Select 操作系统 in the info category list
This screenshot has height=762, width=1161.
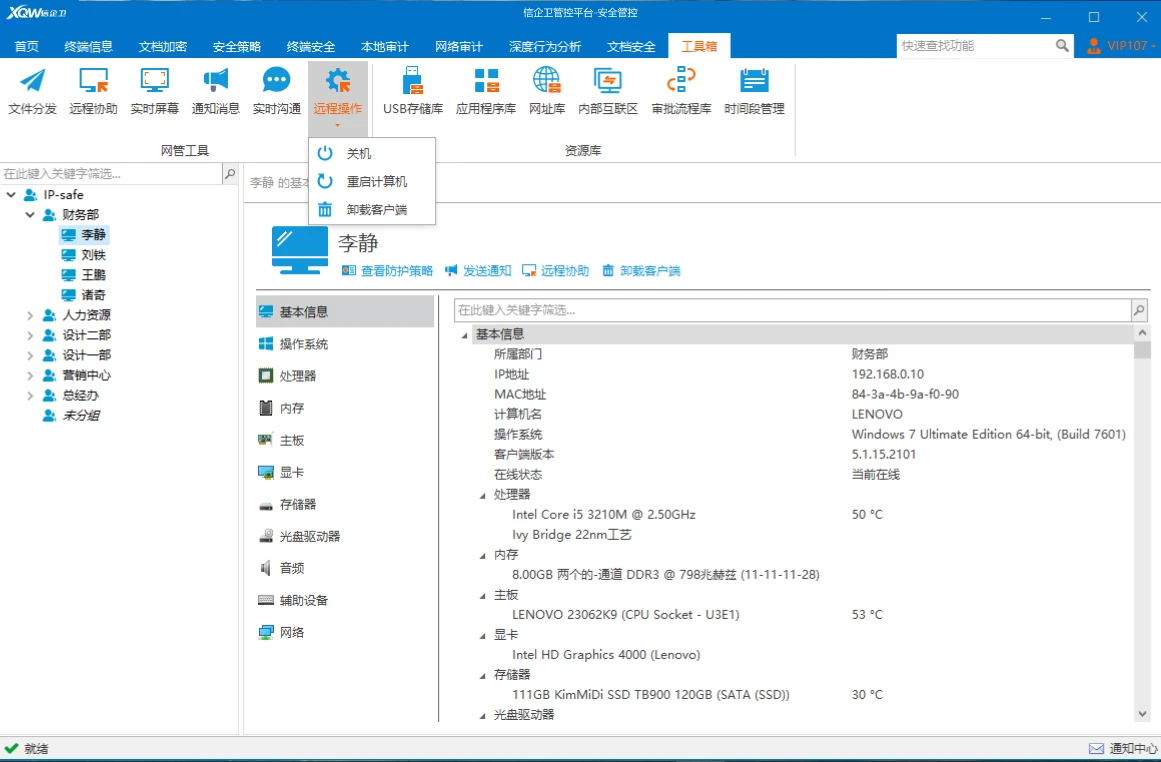345,344
